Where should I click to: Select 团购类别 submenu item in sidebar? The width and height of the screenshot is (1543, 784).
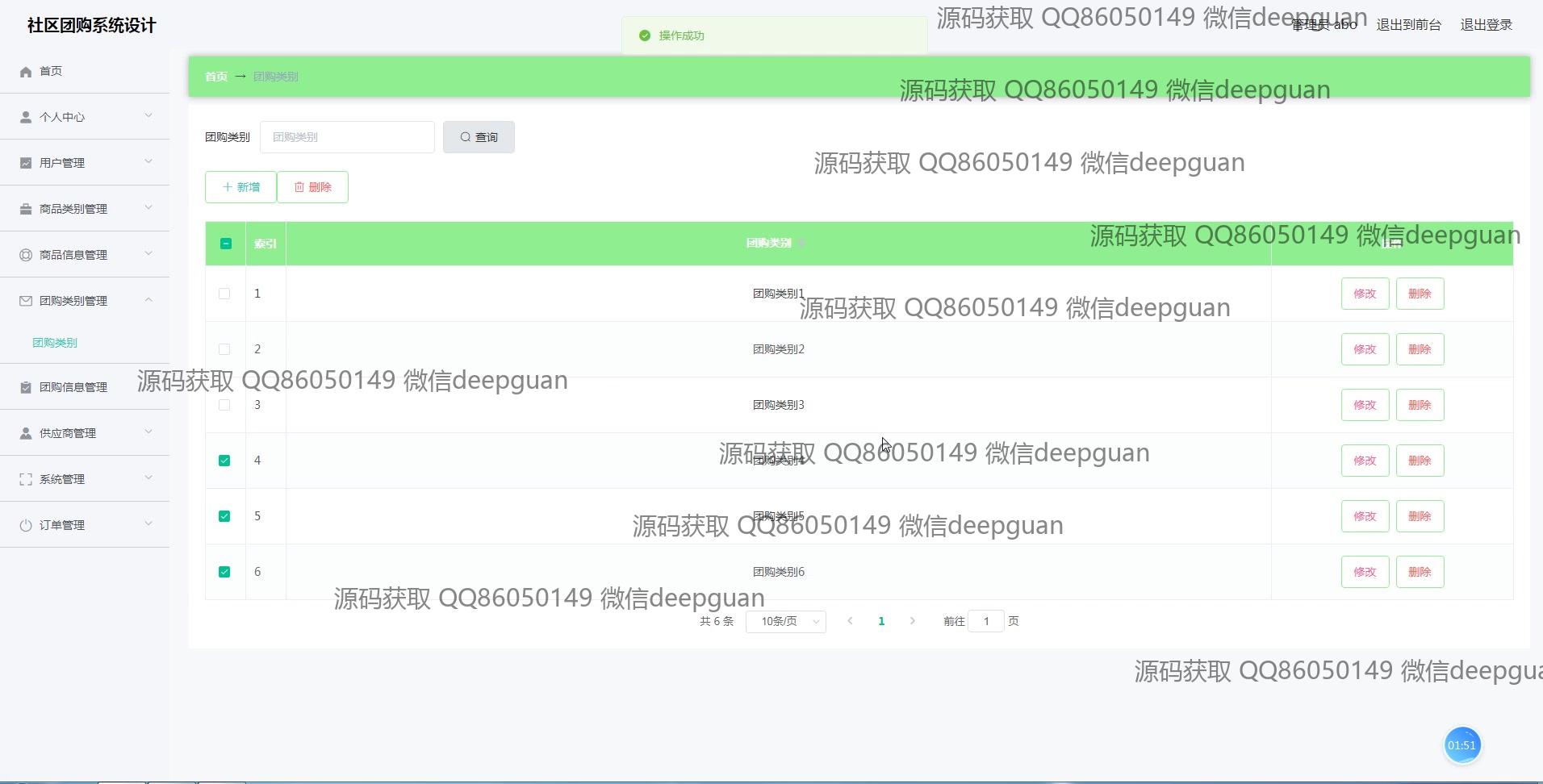point(55,343)
